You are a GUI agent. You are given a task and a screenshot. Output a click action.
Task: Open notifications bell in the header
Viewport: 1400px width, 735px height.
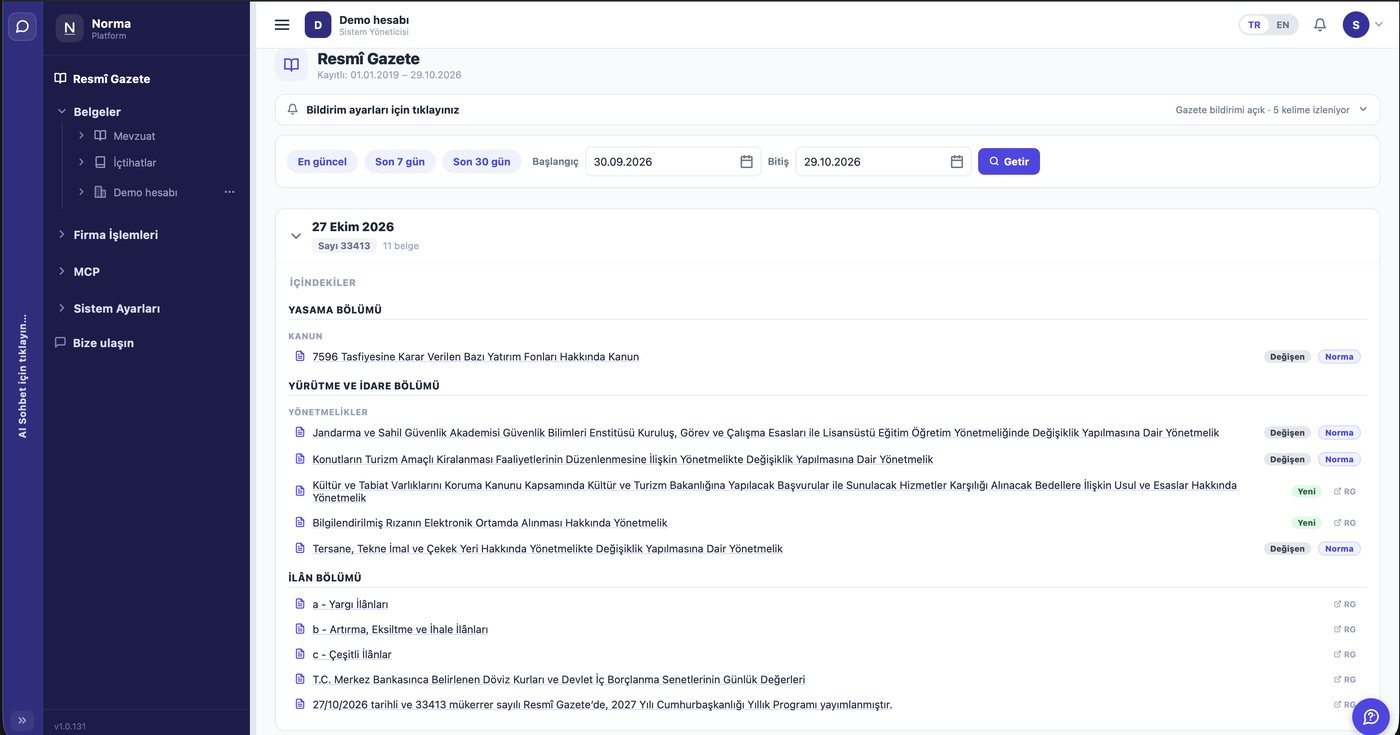pos(1320,25)
